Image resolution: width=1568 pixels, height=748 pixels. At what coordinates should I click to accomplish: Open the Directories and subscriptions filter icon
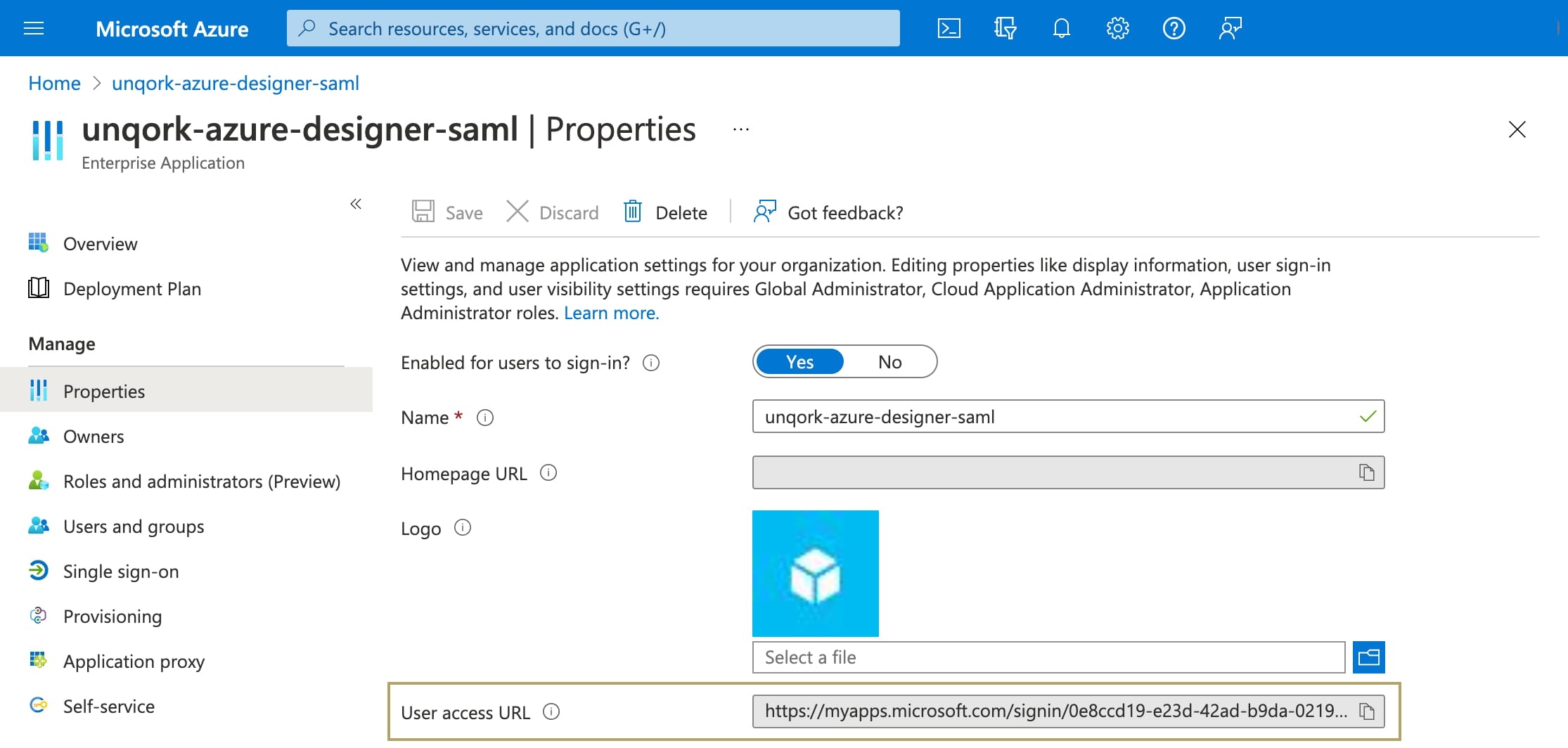1005,28
